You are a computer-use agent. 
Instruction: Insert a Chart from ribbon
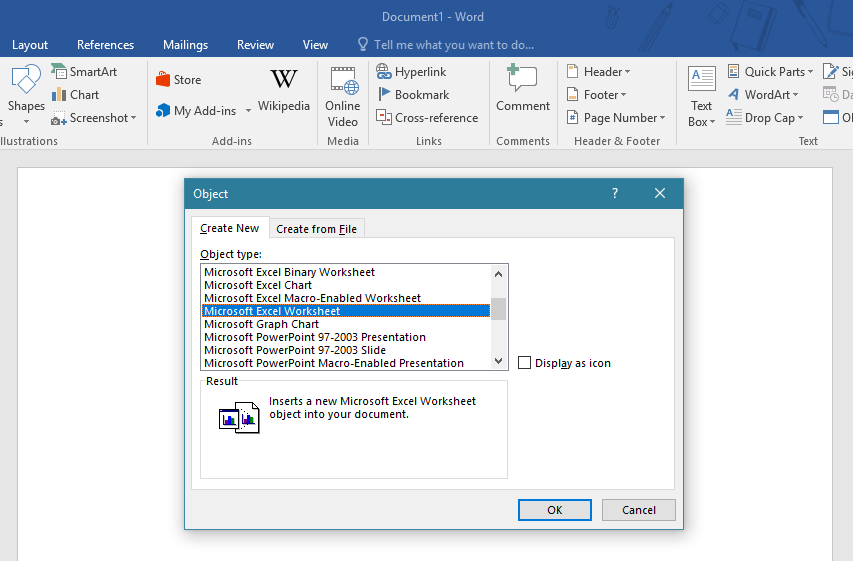tap(76, 95)
